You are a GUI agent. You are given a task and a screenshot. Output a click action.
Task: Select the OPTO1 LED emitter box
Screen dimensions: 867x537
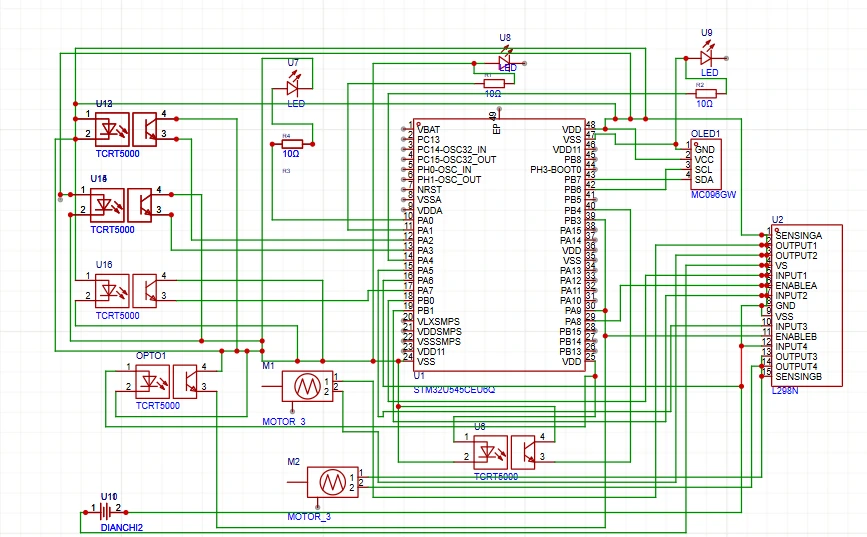(153, 381)
